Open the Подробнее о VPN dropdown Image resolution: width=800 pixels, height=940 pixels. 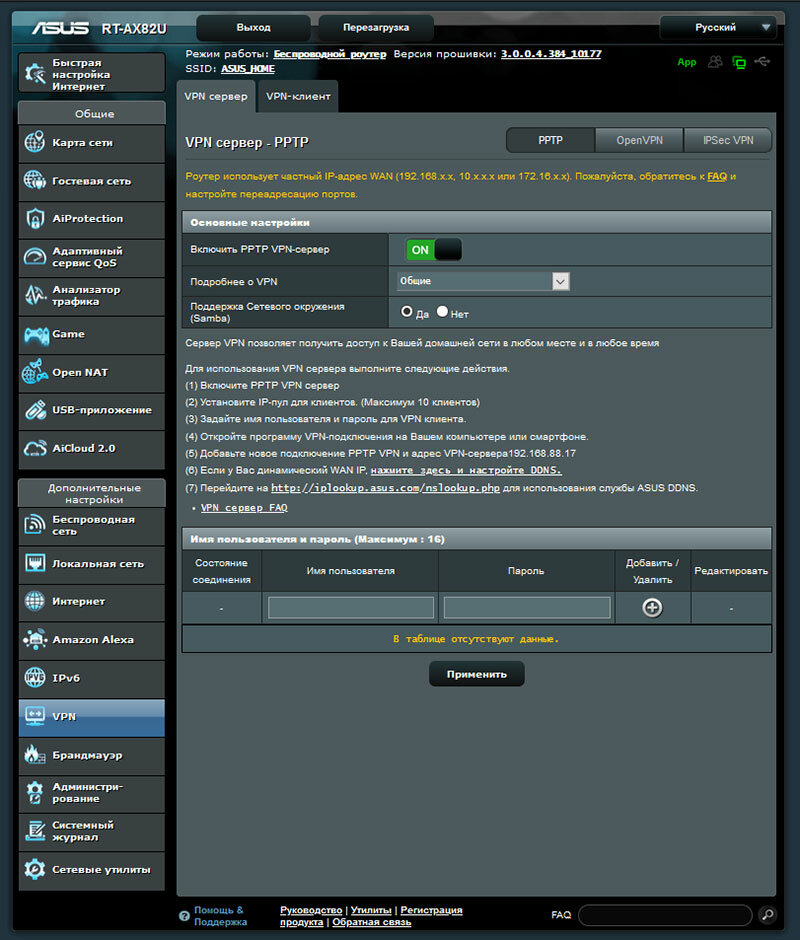483,281
